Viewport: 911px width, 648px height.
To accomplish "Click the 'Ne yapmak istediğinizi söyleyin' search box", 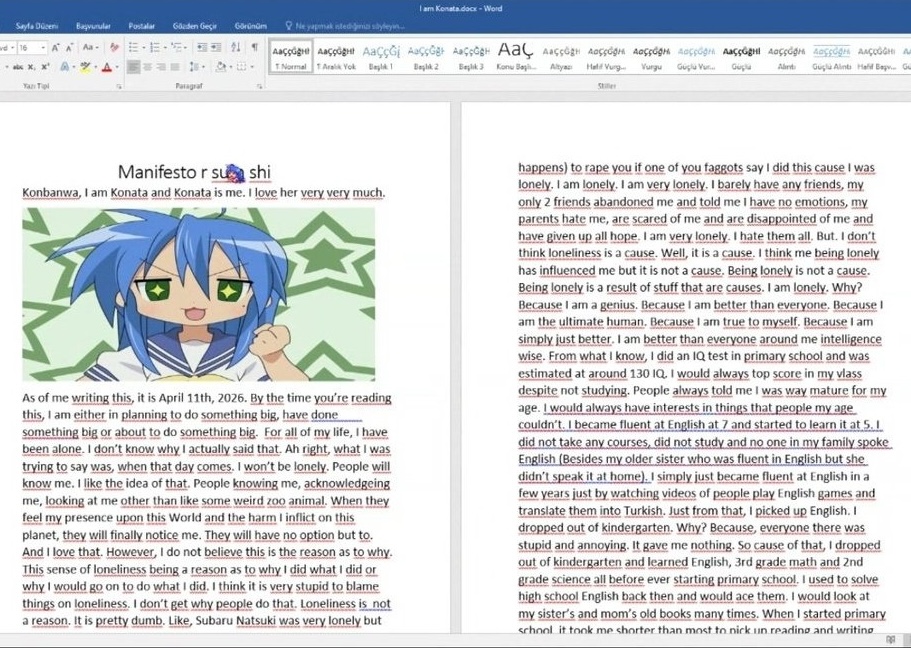I will click(x=340, y=25).
